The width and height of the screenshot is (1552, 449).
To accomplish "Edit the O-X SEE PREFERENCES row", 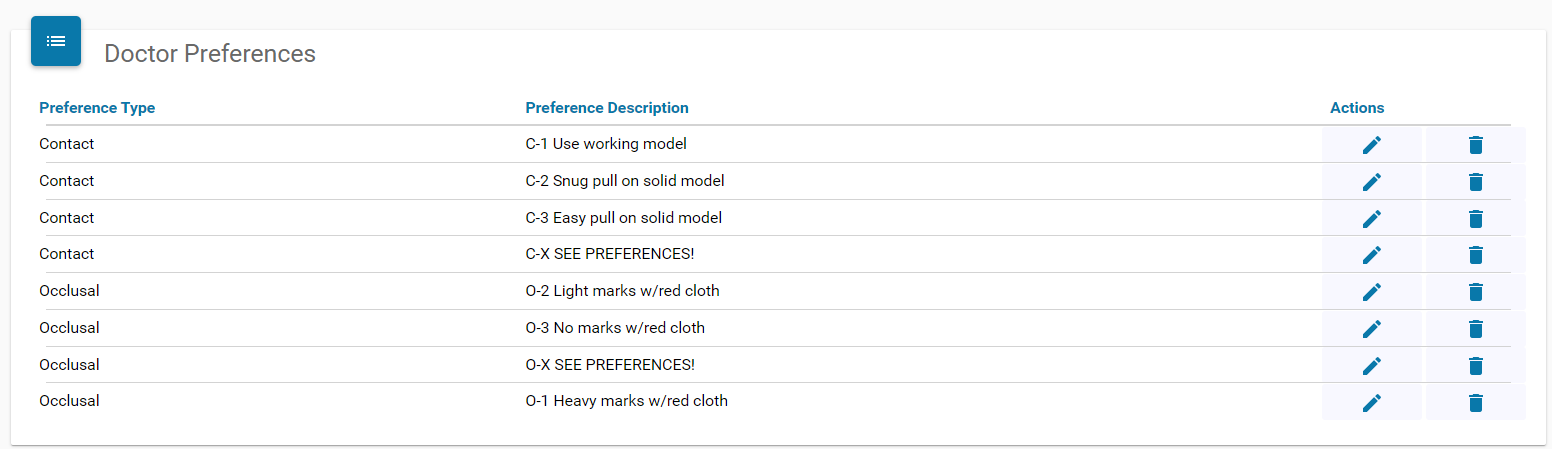I will pos(1372,366).
